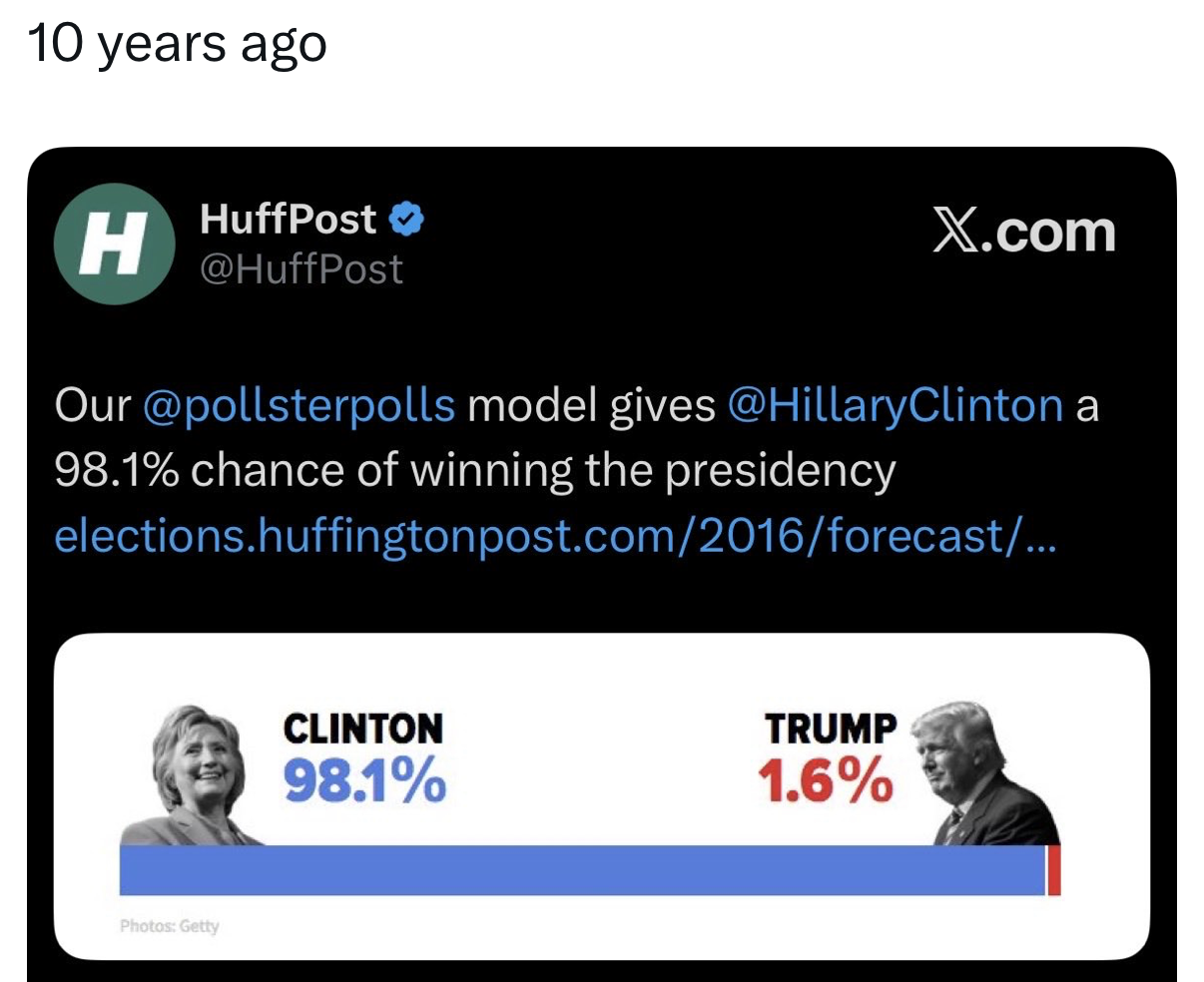1204x982 pixels.
Task: Click the TRUMP label
Action: pos(831,729)
